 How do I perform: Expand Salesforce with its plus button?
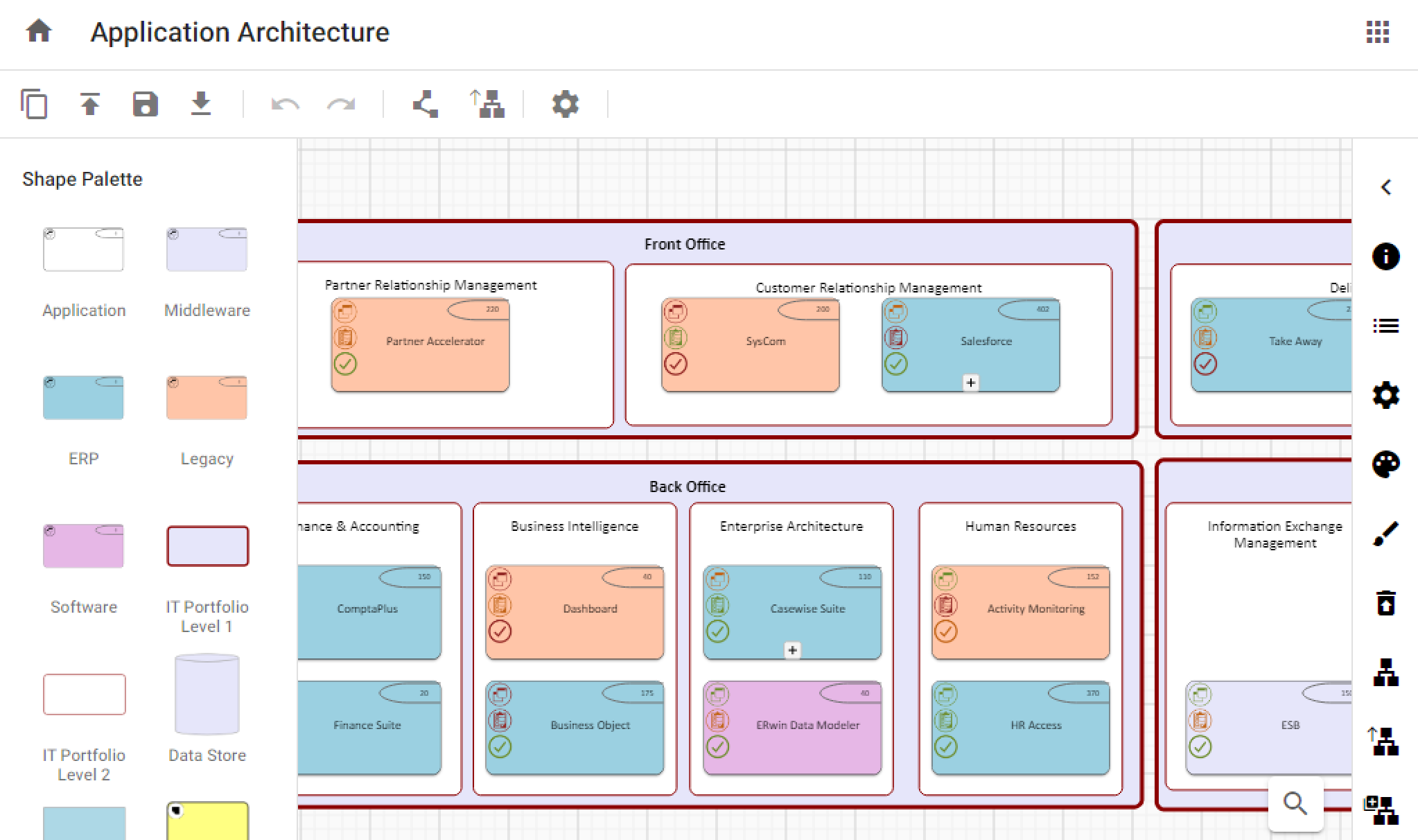(x=971, y=383)
